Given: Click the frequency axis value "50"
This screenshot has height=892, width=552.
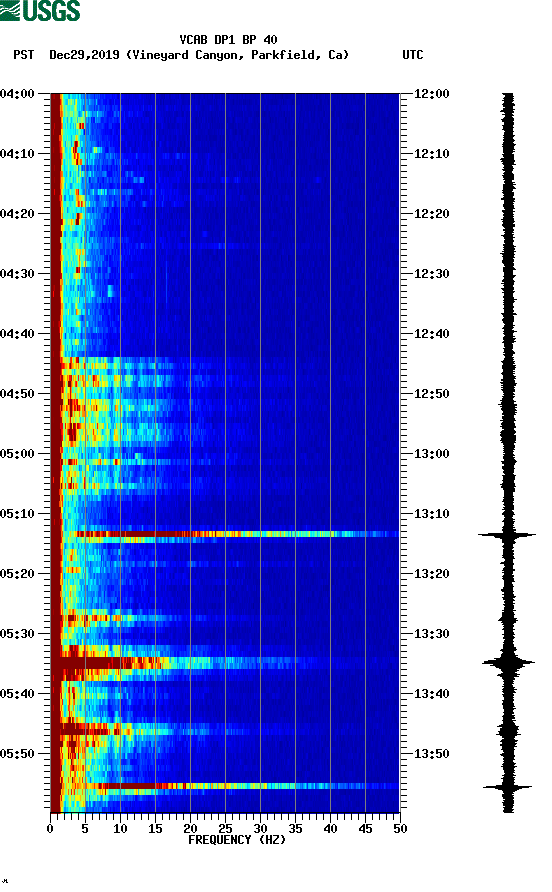Looking at the screenshot, I should (400, 829).
